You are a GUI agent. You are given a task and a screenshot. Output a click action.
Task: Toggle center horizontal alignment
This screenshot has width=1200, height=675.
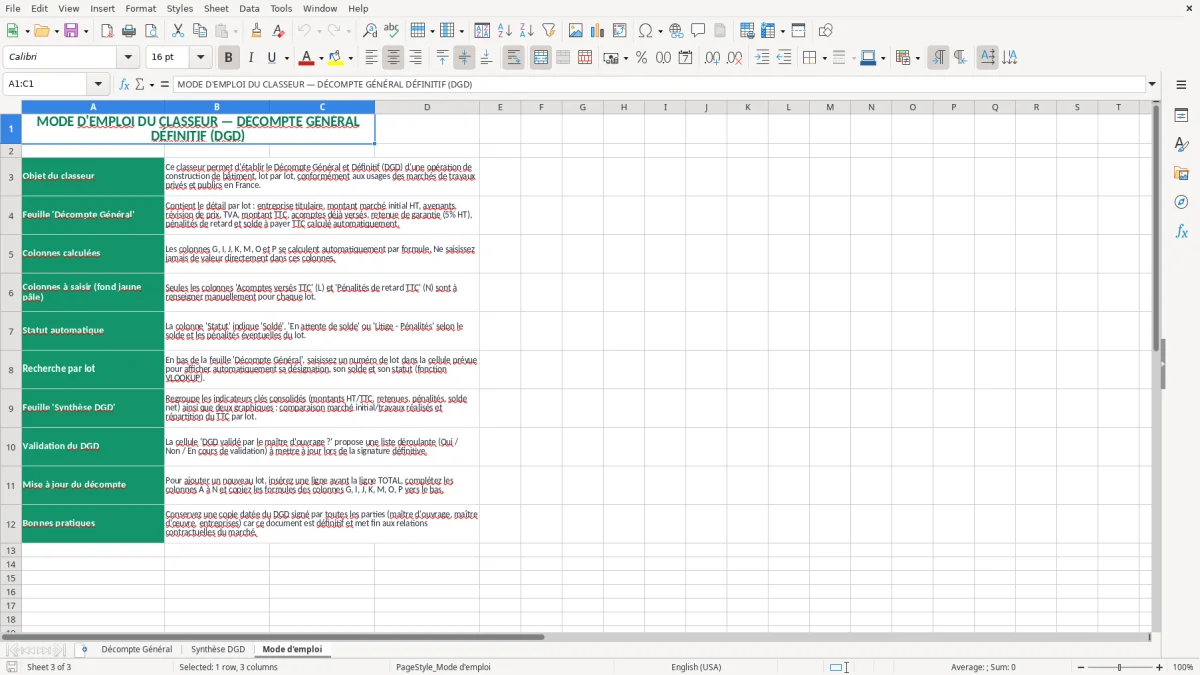pos(393,58)
